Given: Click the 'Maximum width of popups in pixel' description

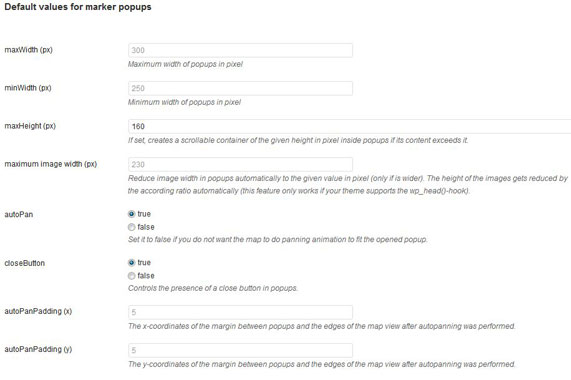Looking at the screenshot, I should pos(185,64).
